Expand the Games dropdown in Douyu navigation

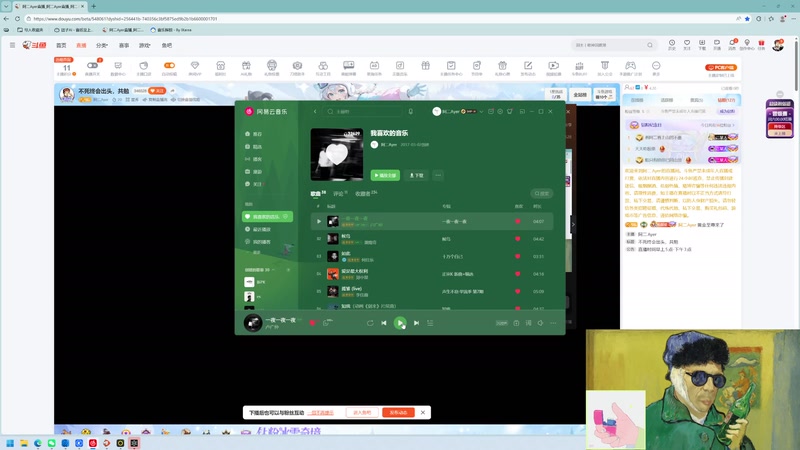pyautogui.click(x=145, y=45)
